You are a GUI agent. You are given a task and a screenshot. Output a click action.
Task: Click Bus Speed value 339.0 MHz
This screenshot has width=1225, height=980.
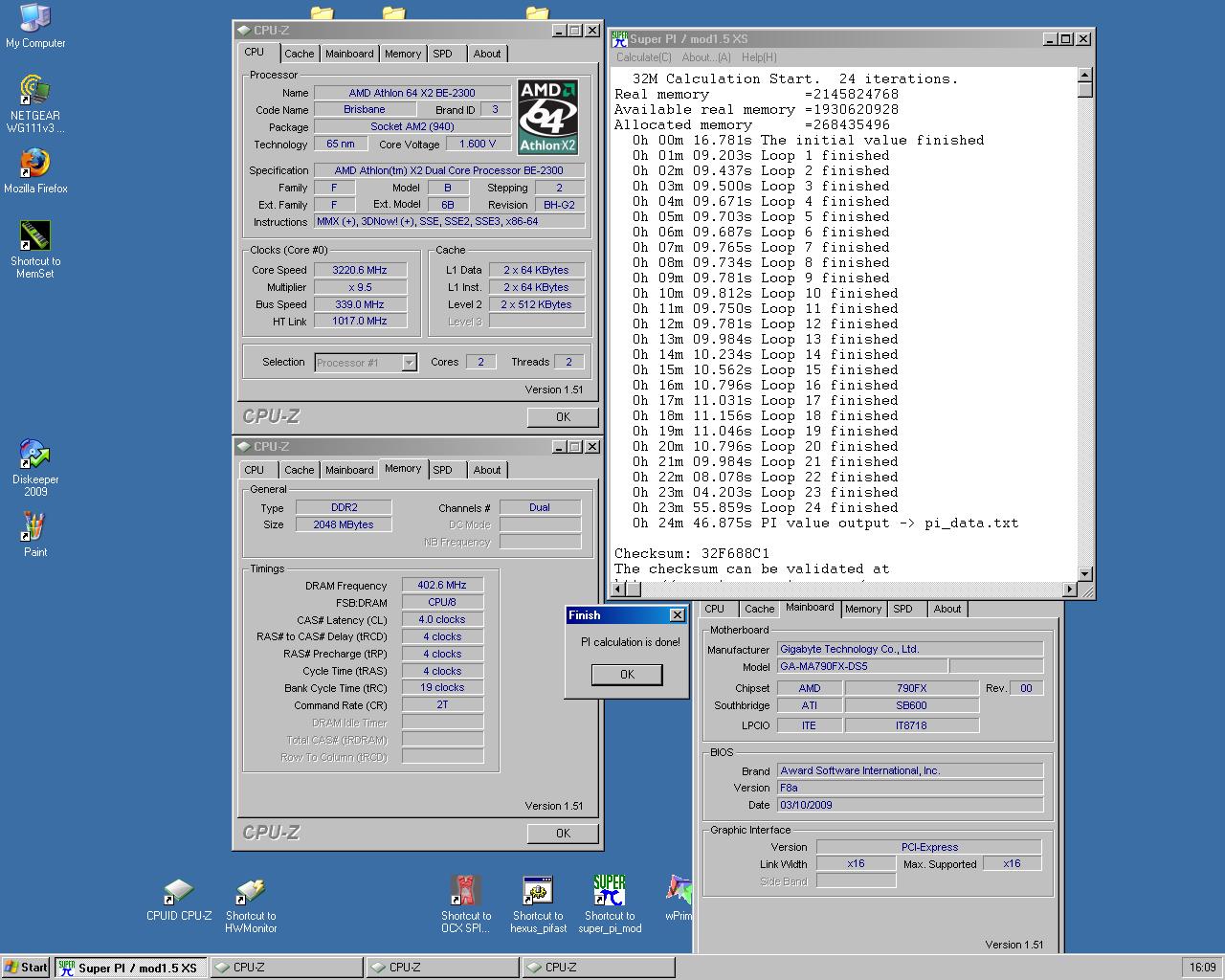(360, 304)
